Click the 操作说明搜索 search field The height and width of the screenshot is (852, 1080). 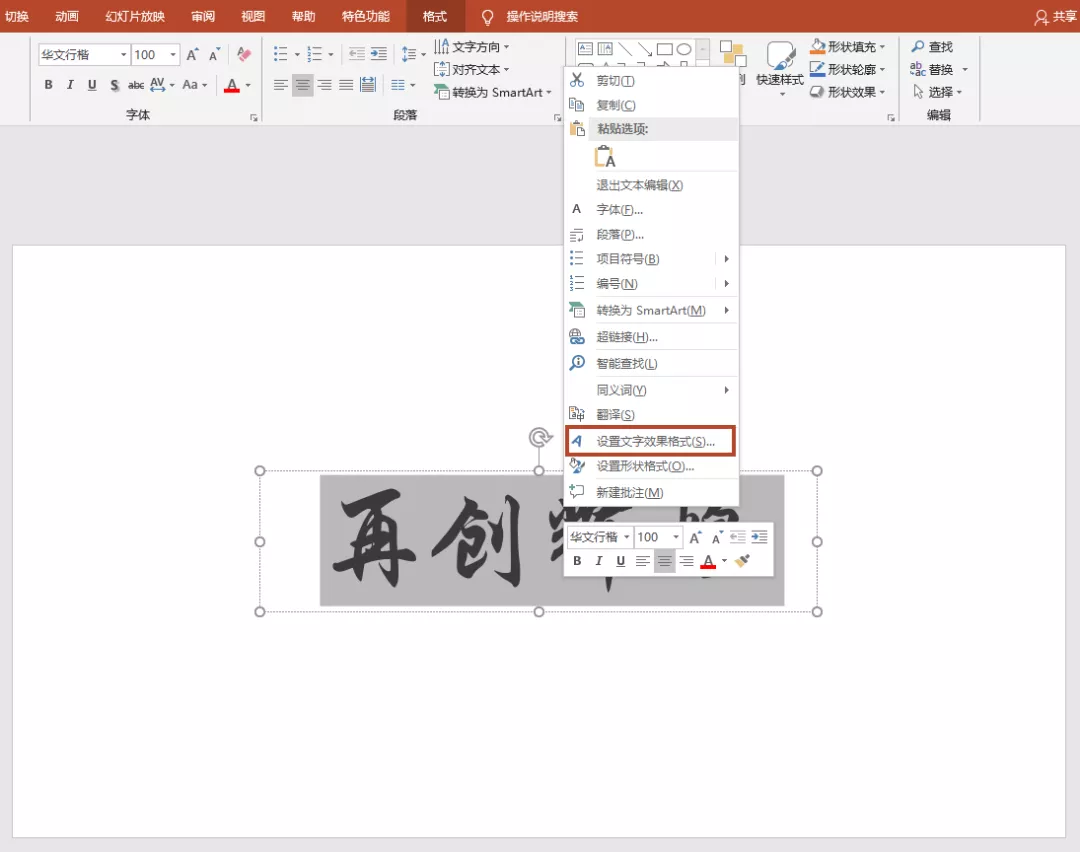click(x=541, y=17)
